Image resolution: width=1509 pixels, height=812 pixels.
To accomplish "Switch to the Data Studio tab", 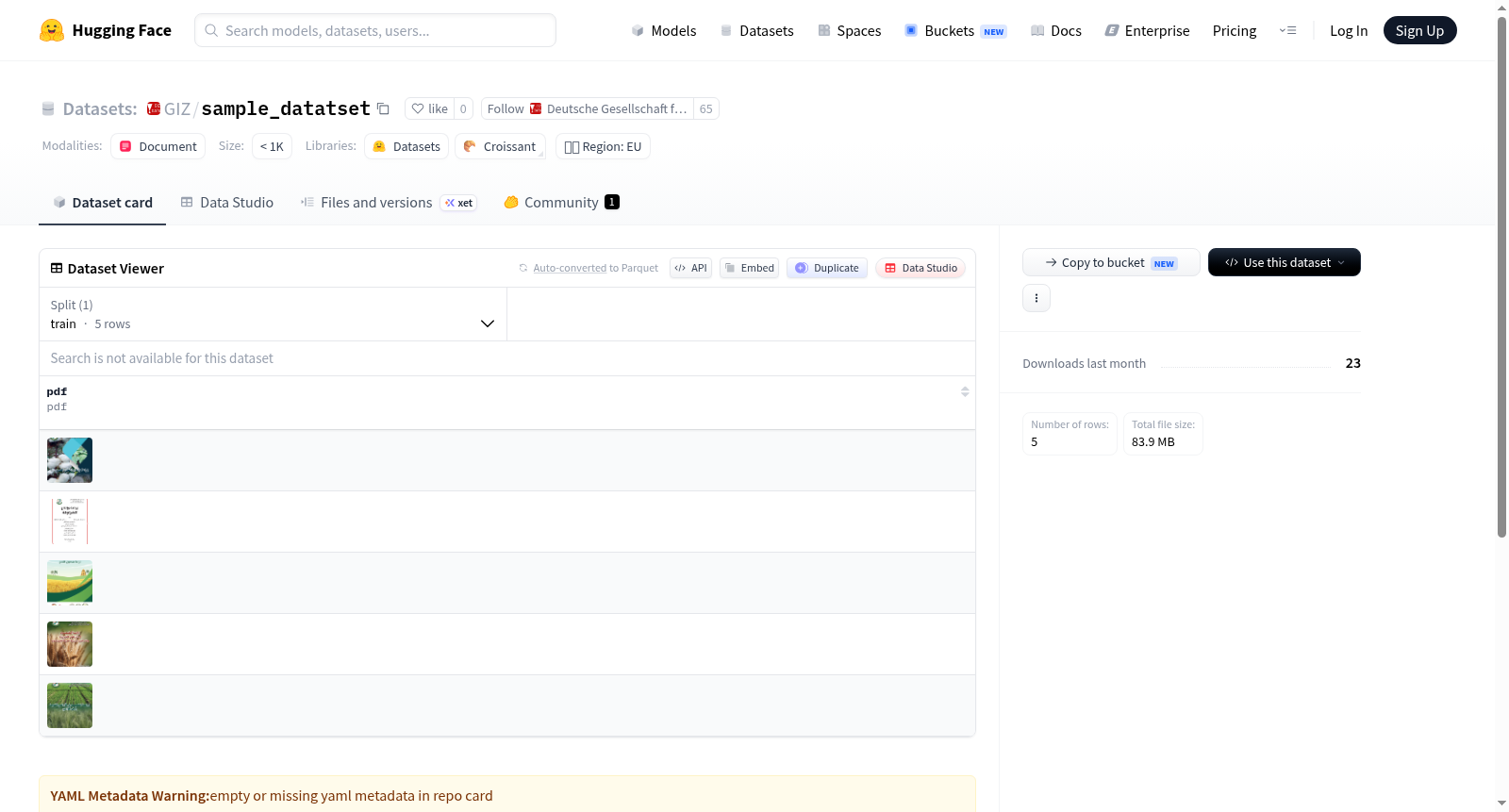I will point(227,203).
